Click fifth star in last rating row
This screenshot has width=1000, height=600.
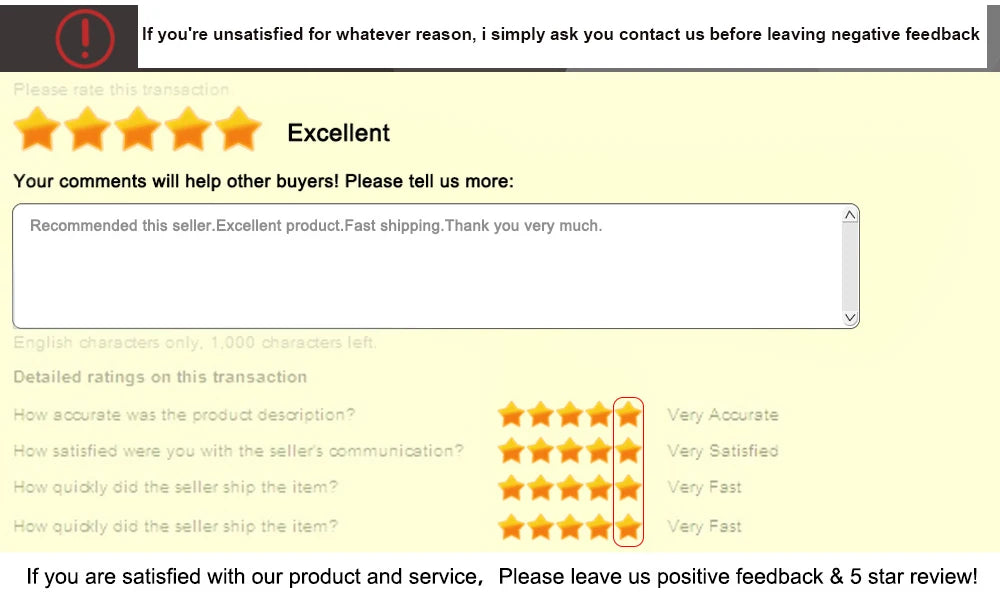pyautogui.click(x=628, y=526)
